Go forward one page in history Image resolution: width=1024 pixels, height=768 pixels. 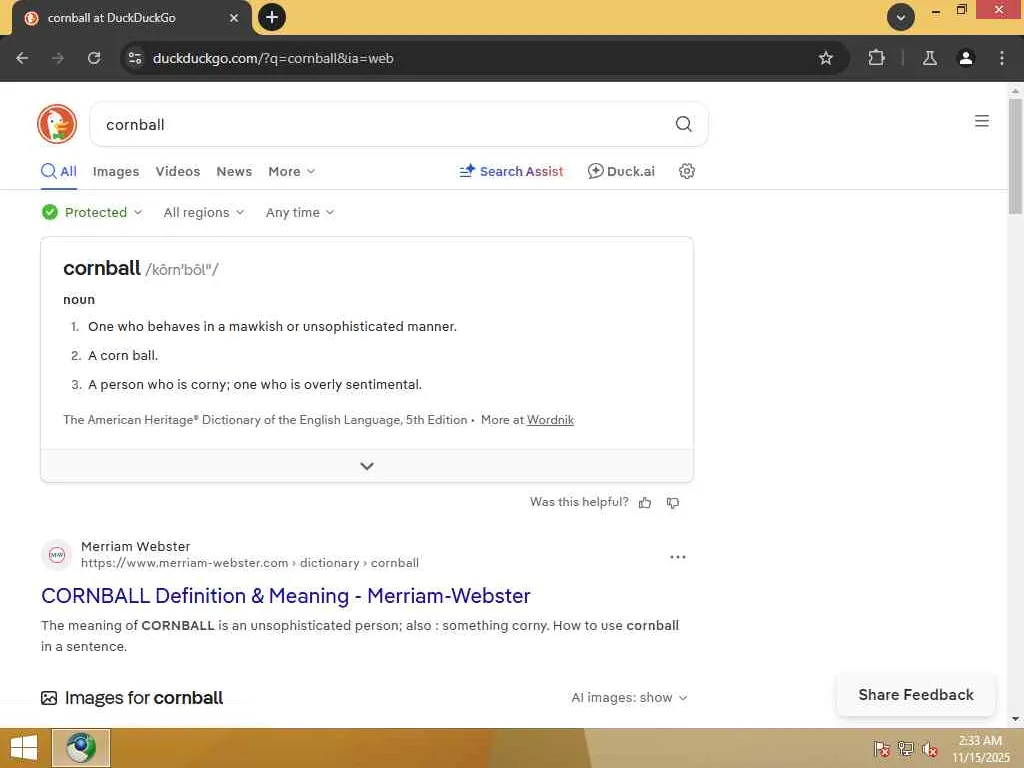(x=58, y=58)
